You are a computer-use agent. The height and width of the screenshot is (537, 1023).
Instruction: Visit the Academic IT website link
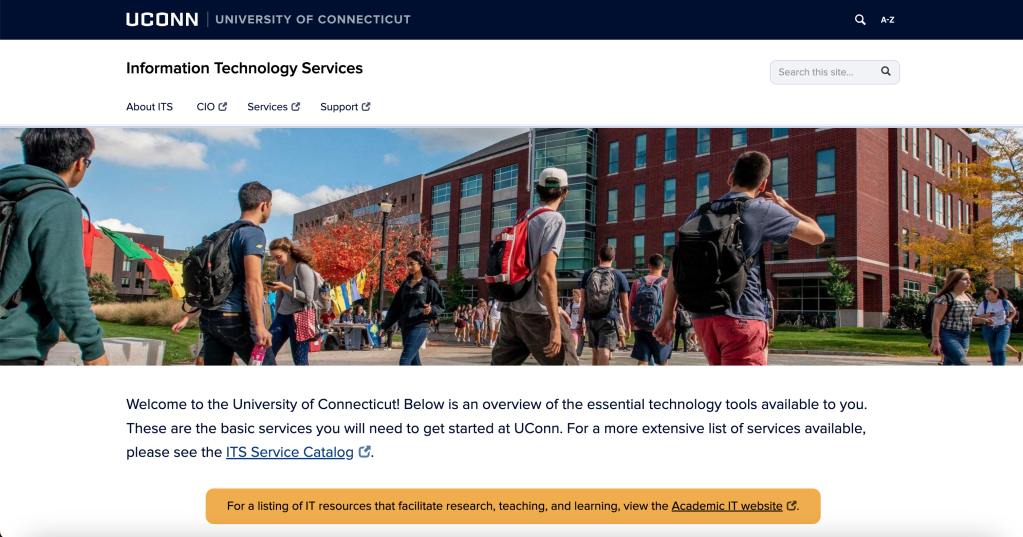coord(726,506)
